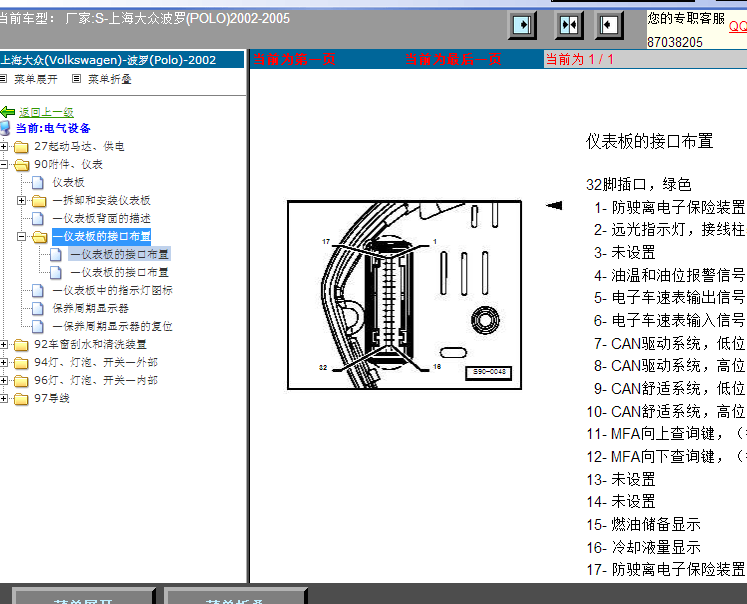Expand the 96灯、灯泡、开关一内部 folder

(x=4, y=381)
